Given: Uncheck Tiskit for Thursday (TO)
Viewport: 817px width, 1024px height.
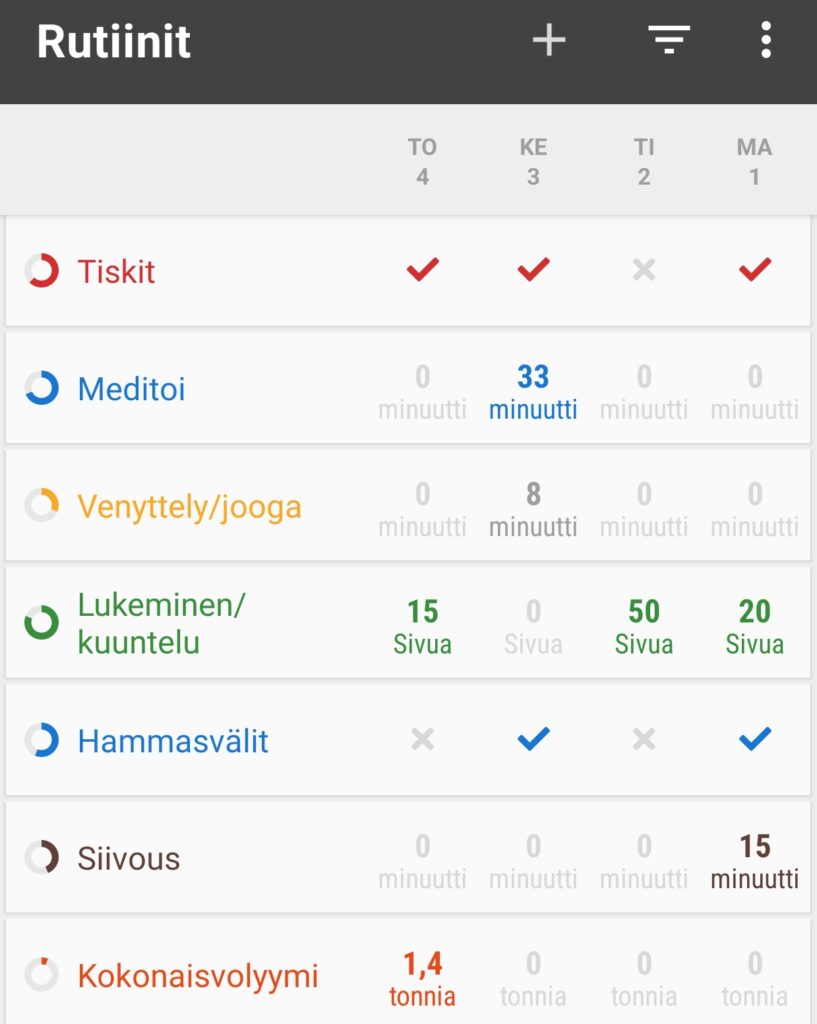Looking at the screenshot, I should [422, 270].
